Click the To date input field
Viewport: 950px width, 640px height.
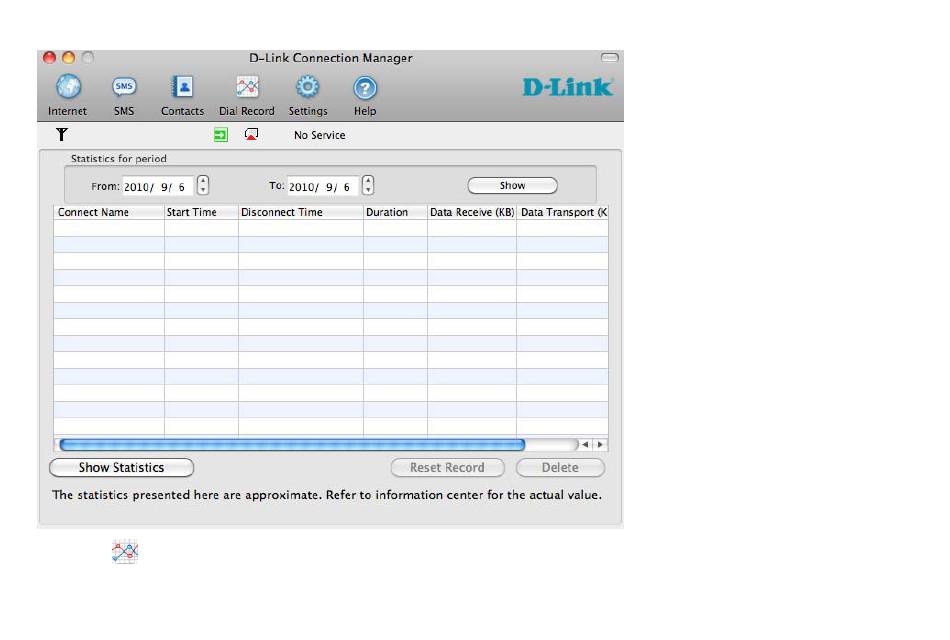322,186
